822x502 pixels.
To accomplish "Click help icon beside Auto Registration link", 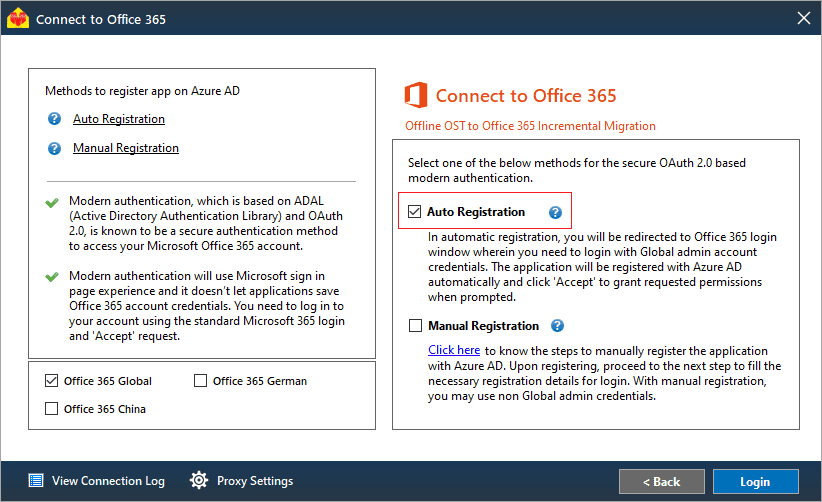I will pos(55,119).
